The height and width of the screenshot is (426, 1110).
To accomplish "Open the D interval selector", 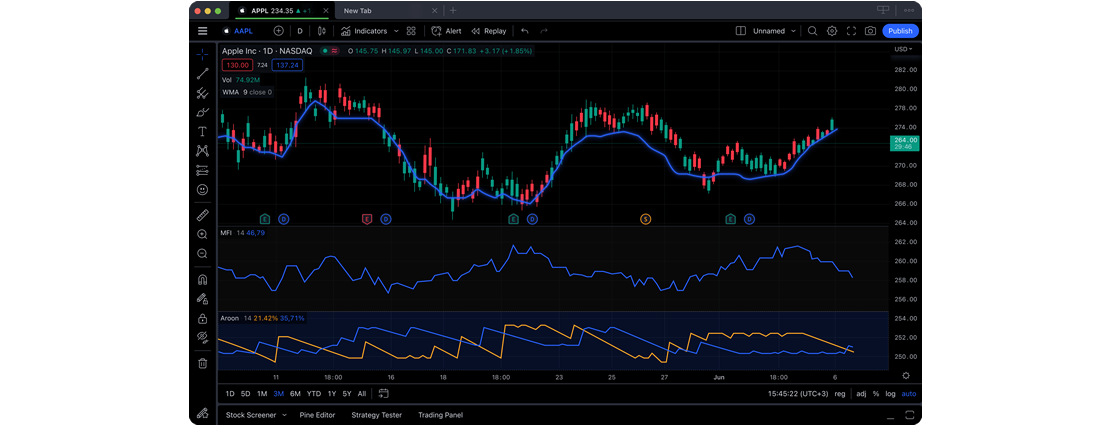I will click(x=300, y=31).
